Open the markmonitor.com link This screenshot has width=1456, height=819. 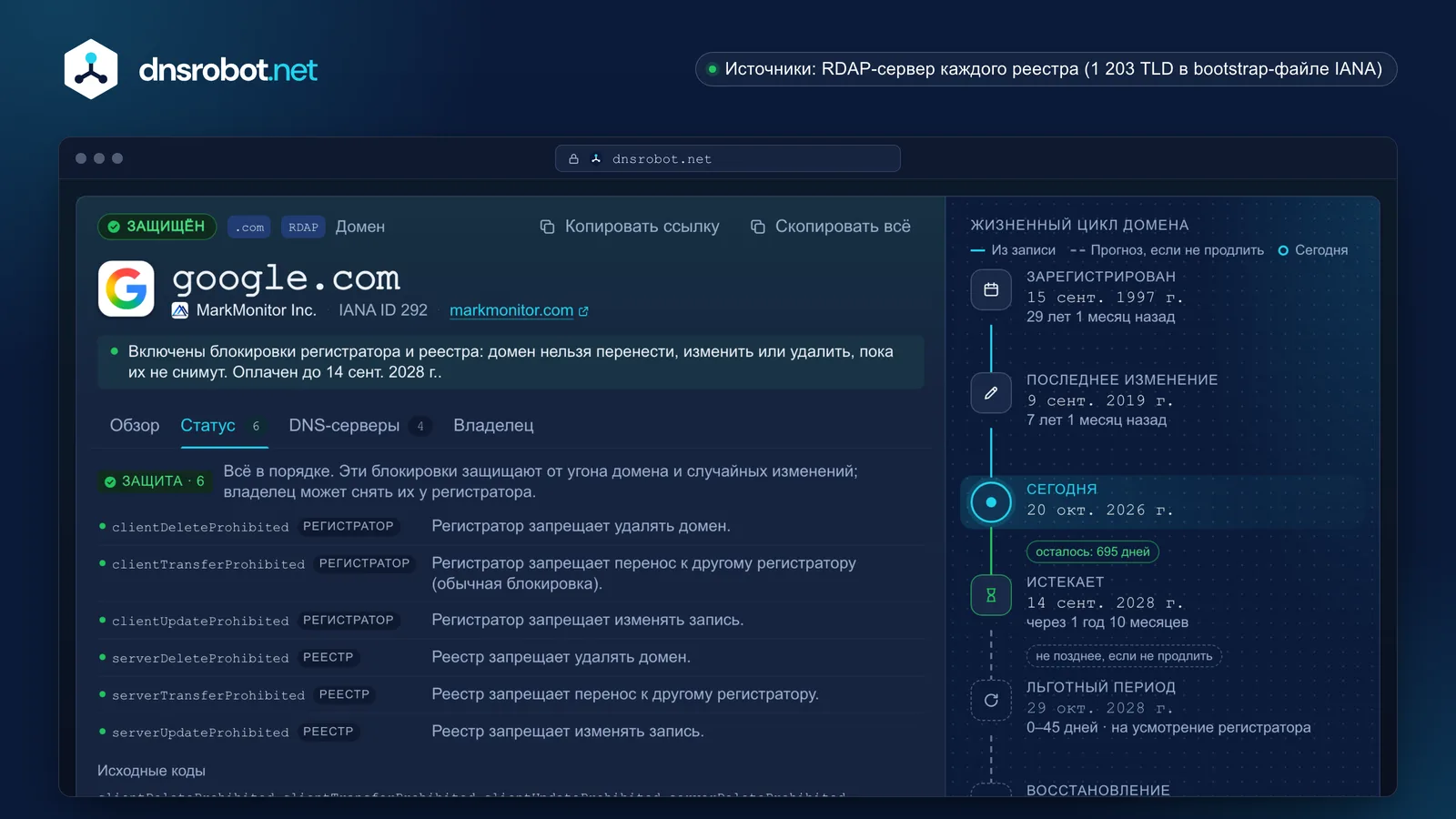click(x=511, y=310)
